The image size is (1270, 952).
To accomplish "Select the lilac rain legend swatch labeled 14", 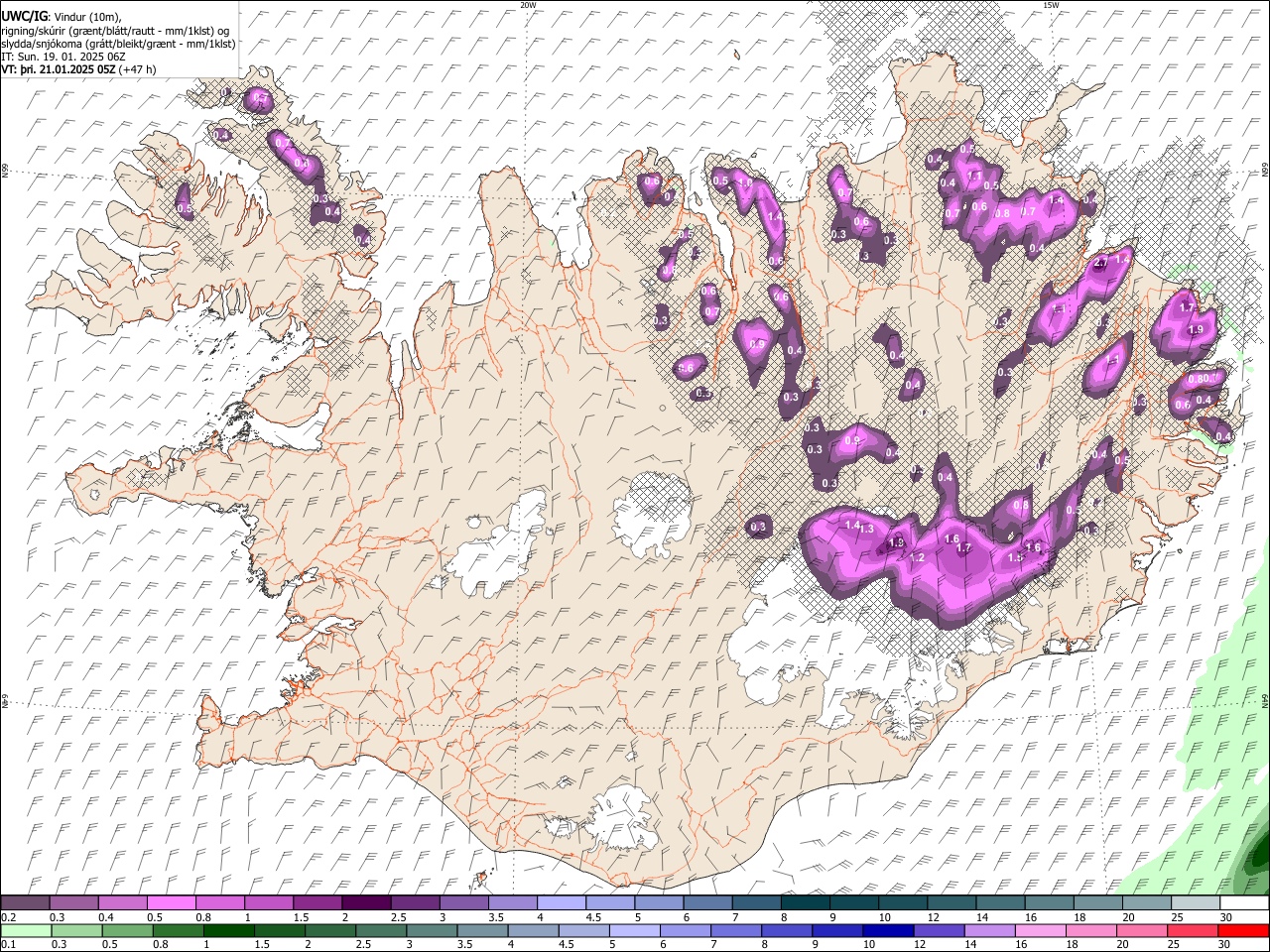I will click(988, 930).
